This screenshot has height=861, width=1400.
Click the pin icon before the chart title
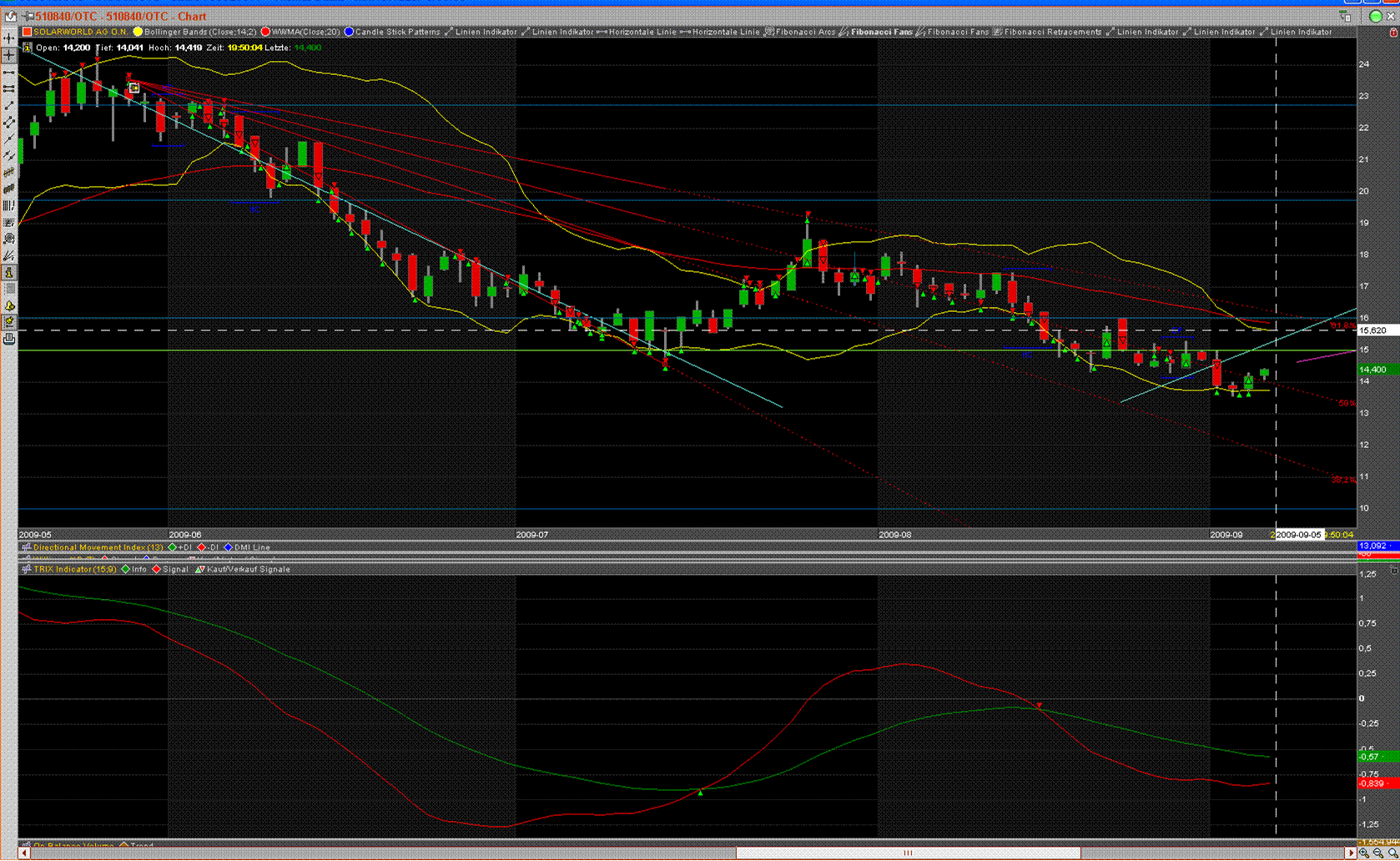28,16
